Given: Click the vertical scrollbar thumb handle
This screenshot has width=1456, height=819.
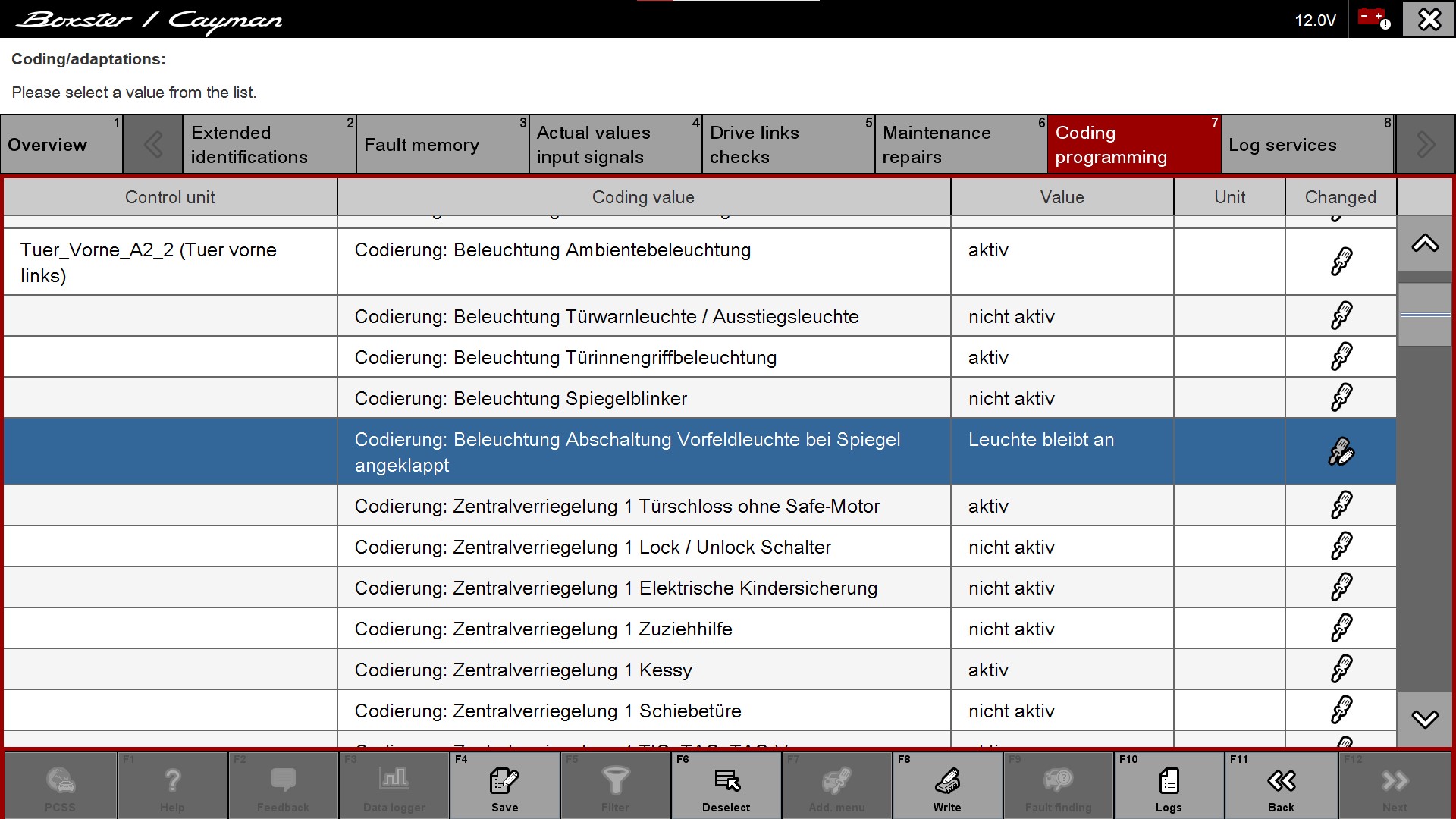Looking at the screenshot, I should pyautogui.click(x=1424, y=315).
